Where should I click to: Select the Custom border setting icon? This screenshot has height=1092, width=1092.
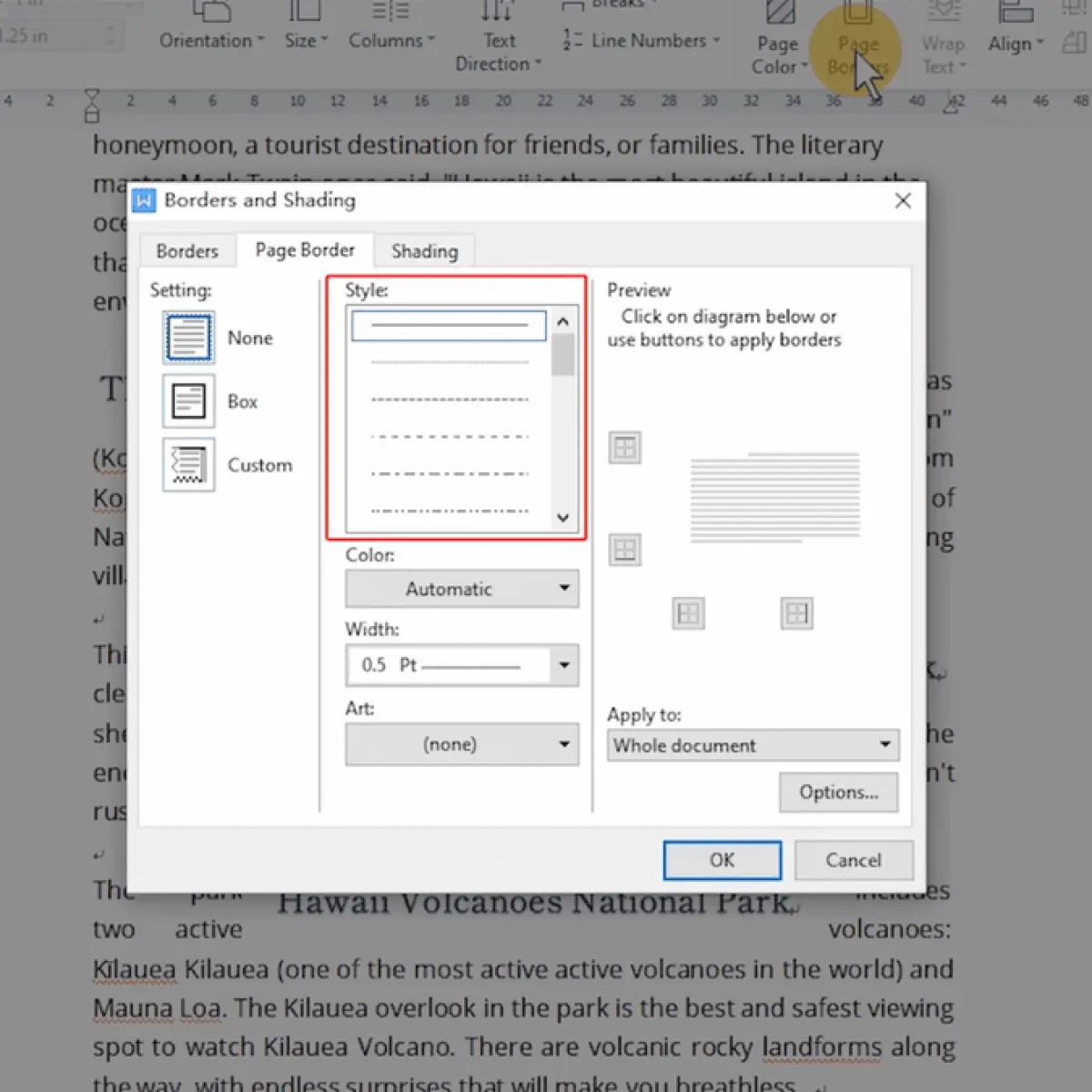[x=189, y=465]
